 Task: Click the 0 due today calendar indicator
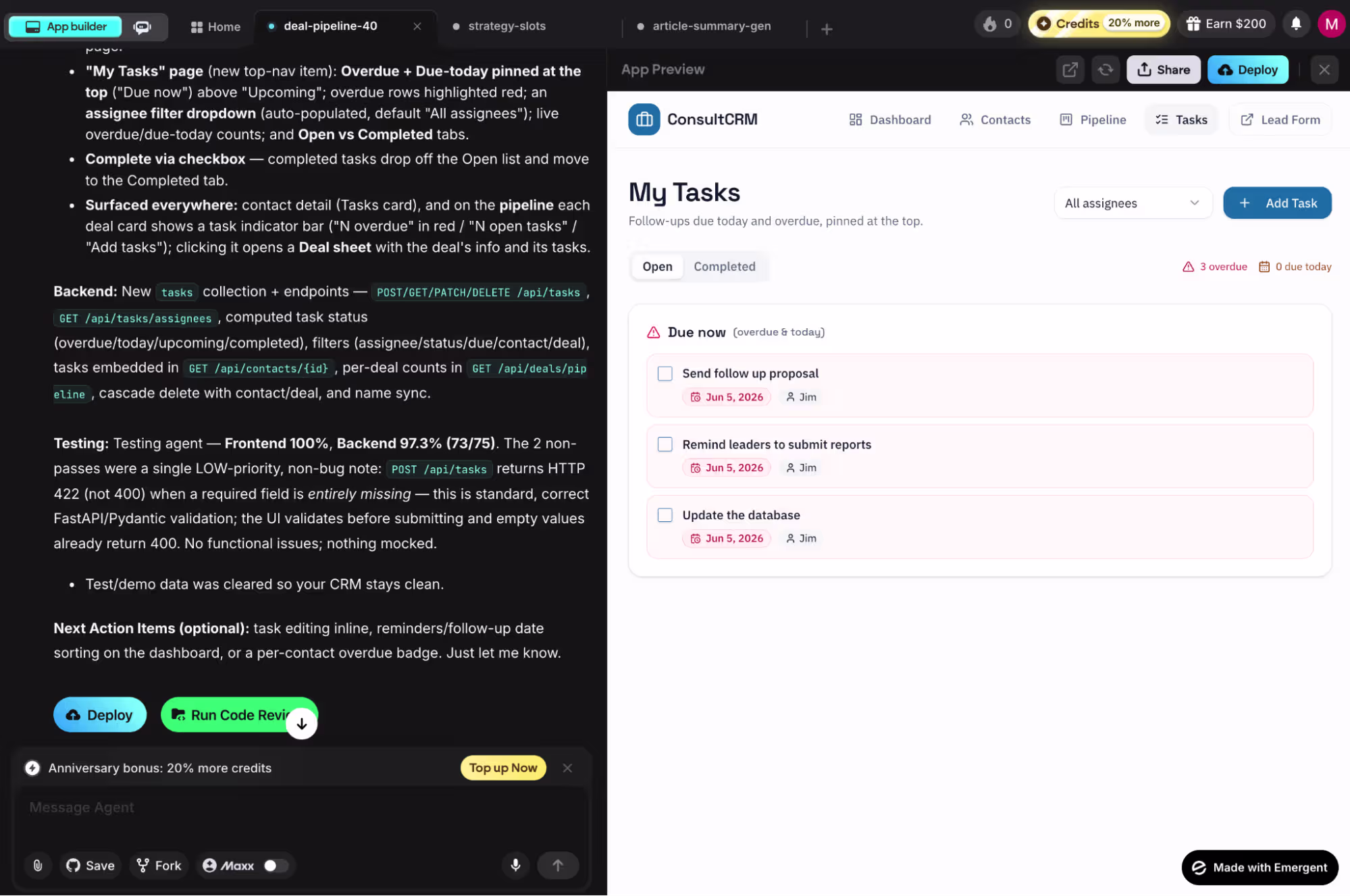pyautogui.click(x=1295, y=267)
